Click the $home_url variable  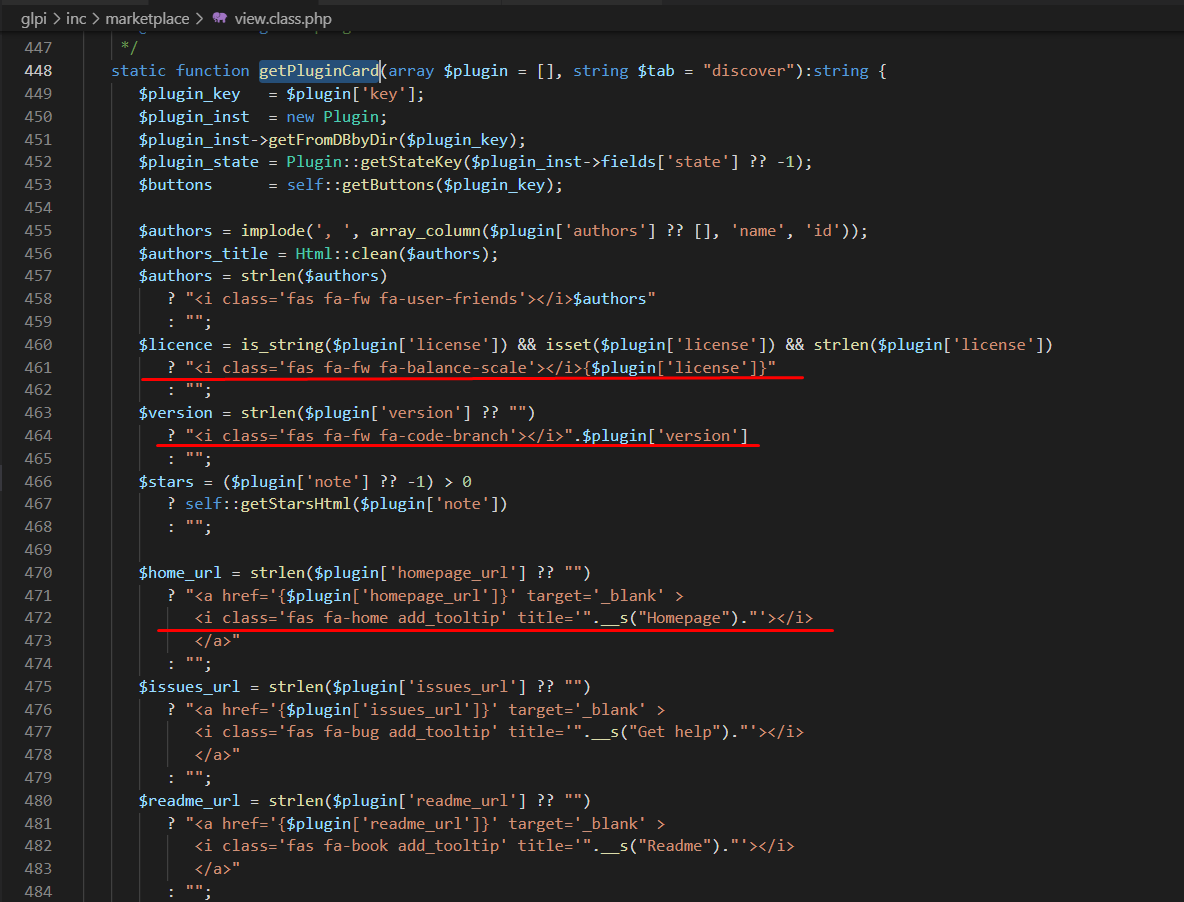tap(180, 573)
